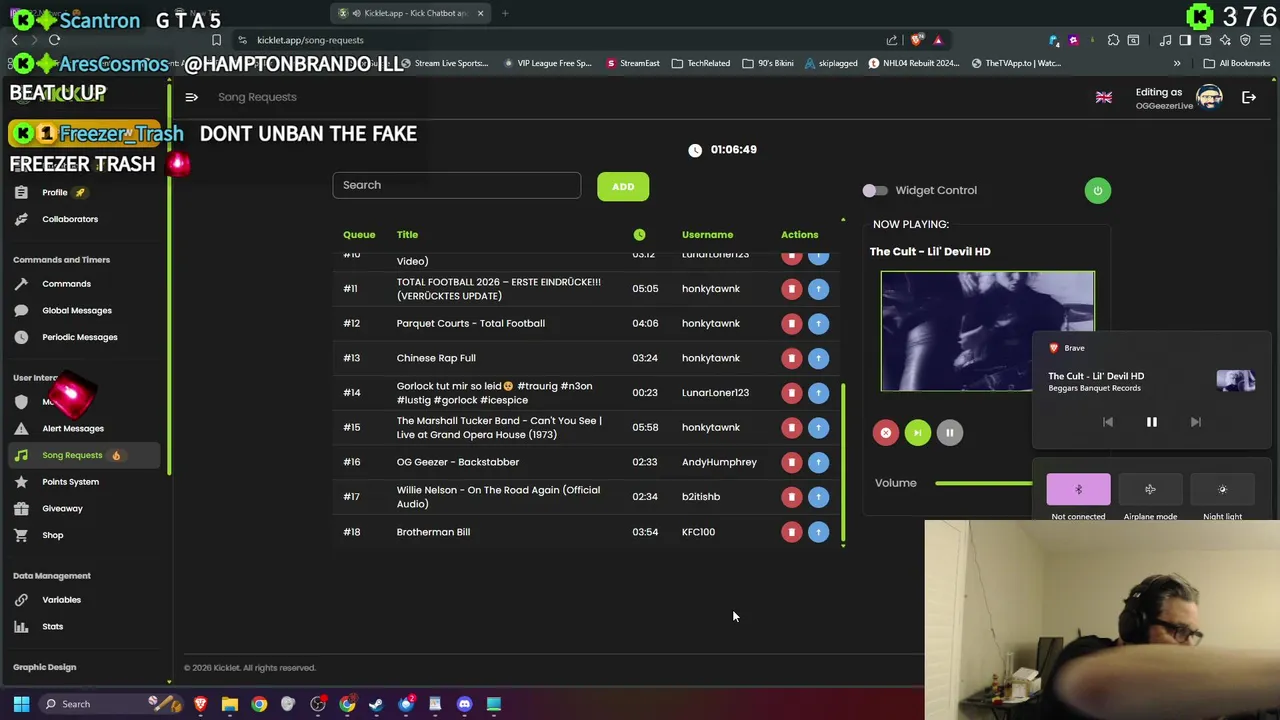Move Brotherman Bill up in queue

point(818,532)
